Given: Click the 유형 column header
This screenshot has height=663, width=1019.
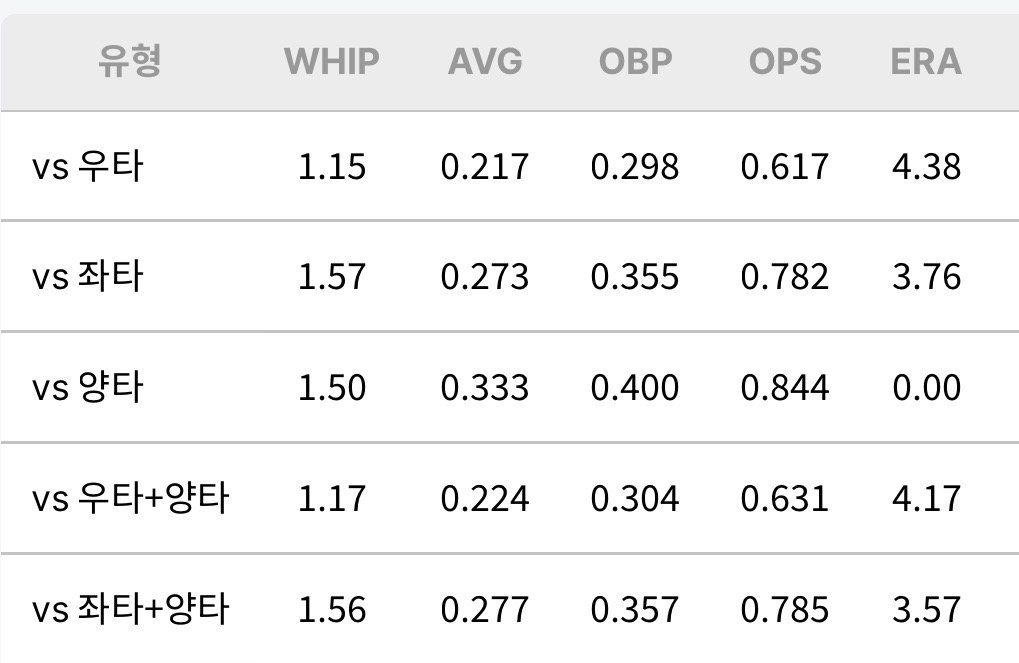Looking at the screenshot, I should click(x=129, y=62).
